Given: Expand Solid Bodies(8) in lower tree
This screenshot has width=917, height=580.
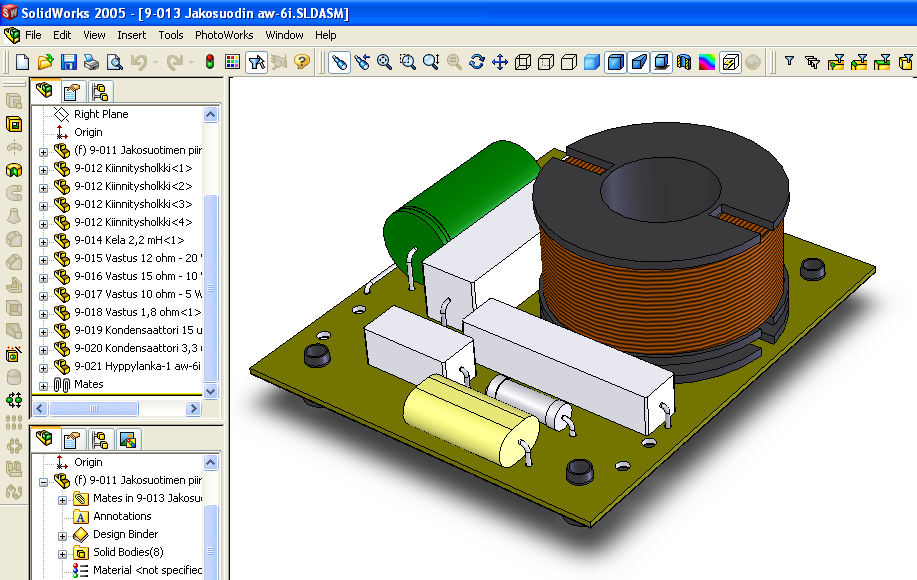Looking at the screenshot, I should (63, 554).
